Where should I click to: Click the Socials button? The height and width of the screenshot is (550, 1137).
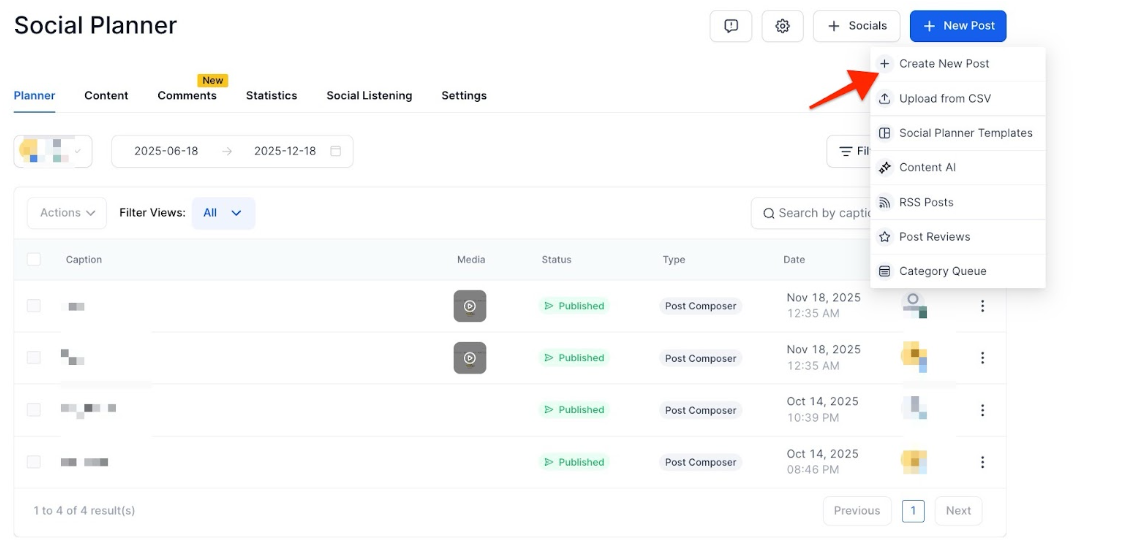point(856,26)
